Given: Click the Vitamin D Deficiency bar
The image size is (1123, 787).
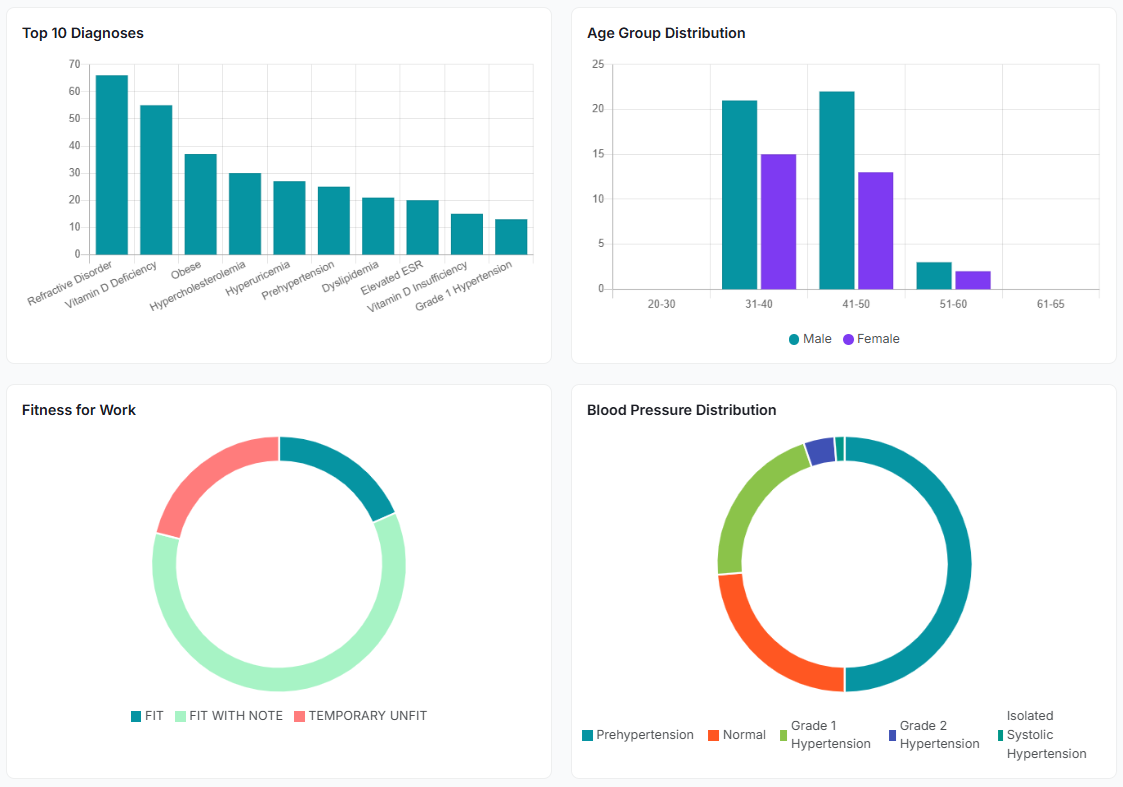Looking at the screenshot, I should point(156,180).
